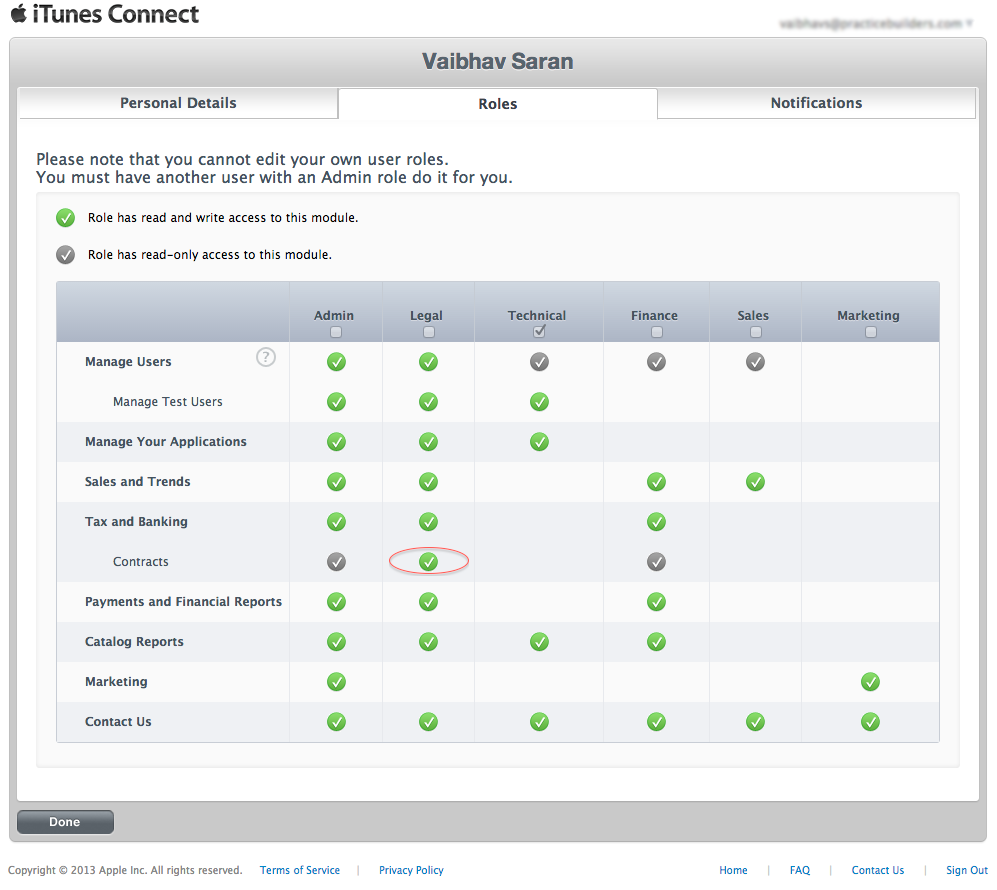Screen dimensions: 997x890
Task: Open the Terms of Service link
Action: pyautogui.click(x=300, y=870)
